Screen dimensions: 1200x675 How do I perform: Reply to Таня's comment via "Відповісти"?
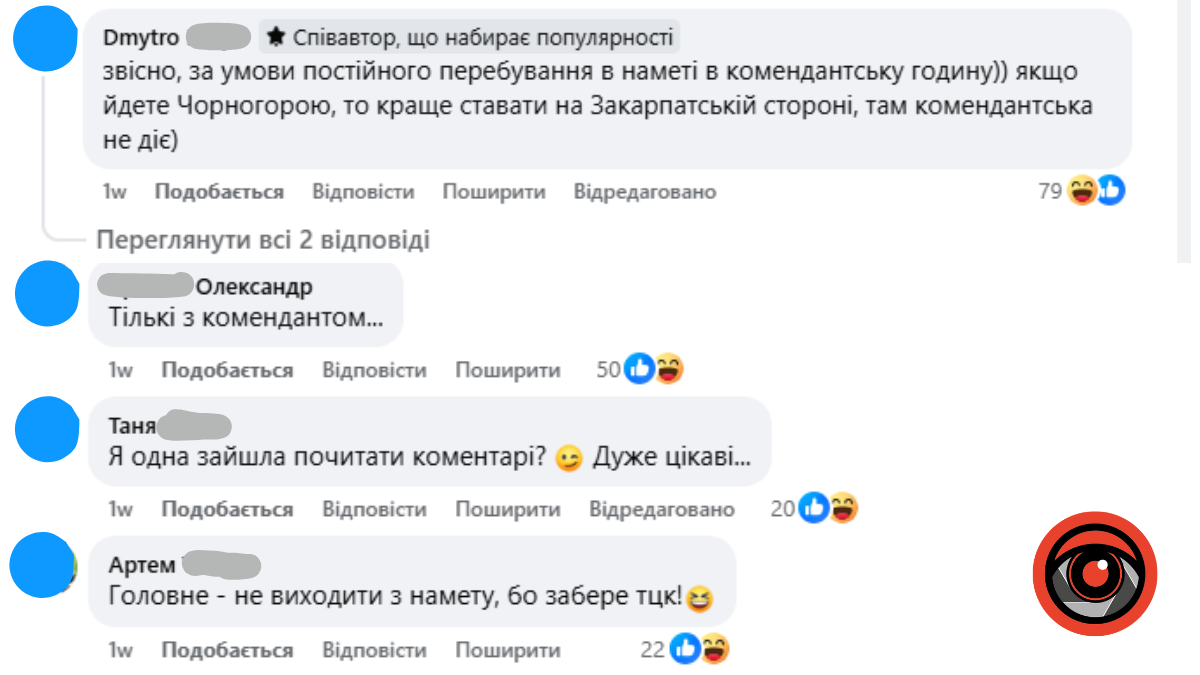click(374, 509)
